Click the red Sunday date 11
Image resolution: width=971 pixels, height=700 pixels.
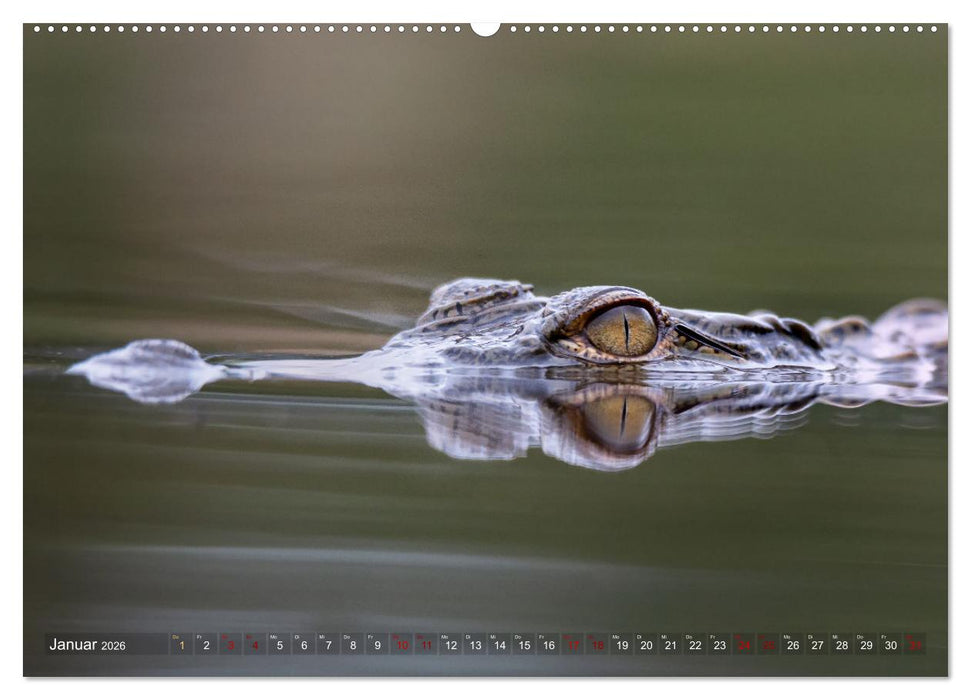426,645
